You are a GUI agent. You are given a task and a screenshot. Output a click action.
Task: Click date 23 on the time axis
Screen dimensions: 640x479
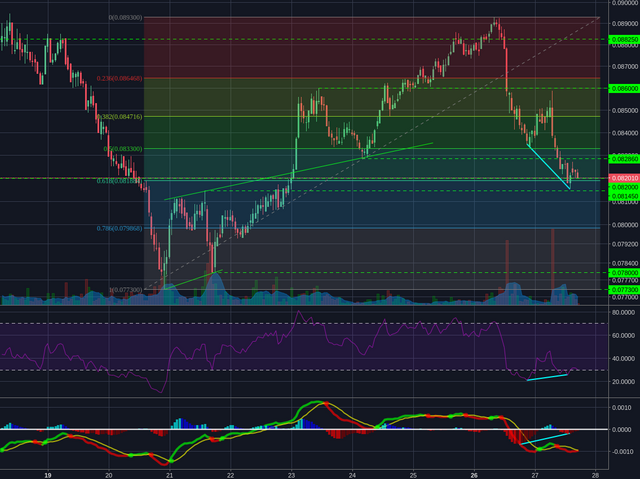point(291,475)
